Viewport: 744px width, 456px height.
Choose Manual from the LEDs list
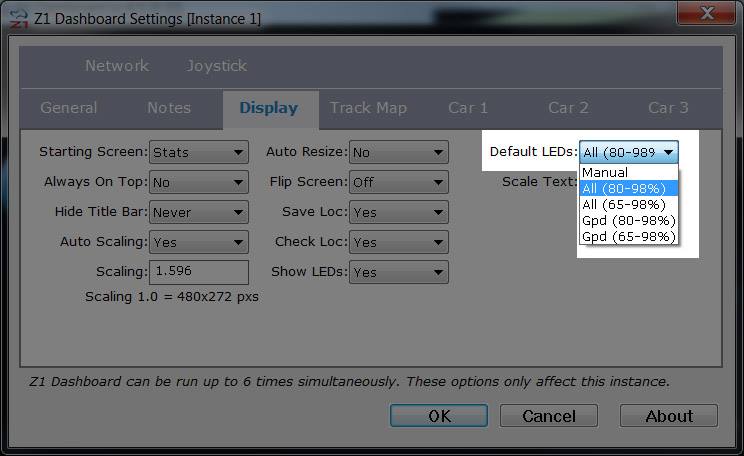point(629,172)
